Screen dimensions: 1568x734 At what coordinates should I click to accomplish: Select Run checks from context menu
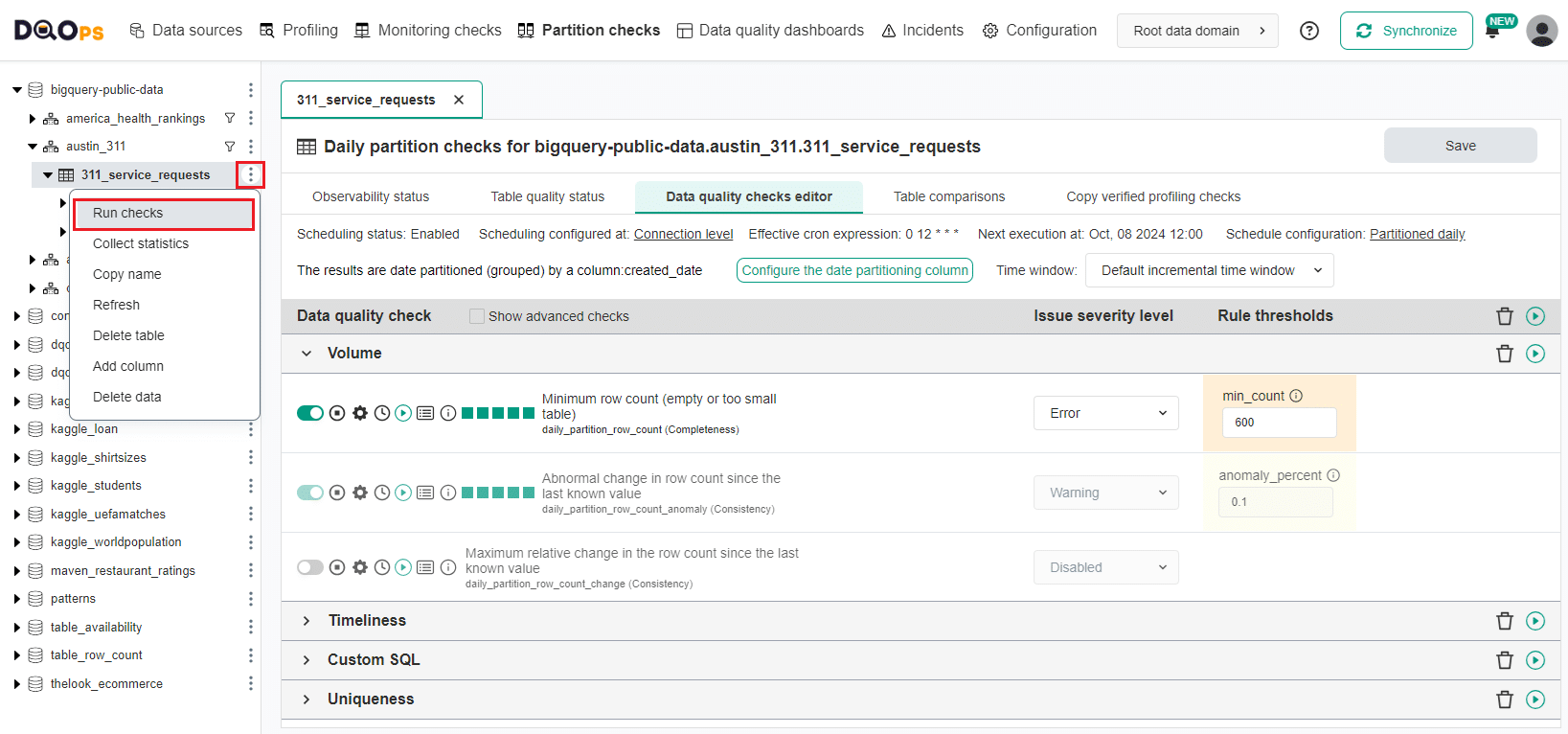(164, 214)
